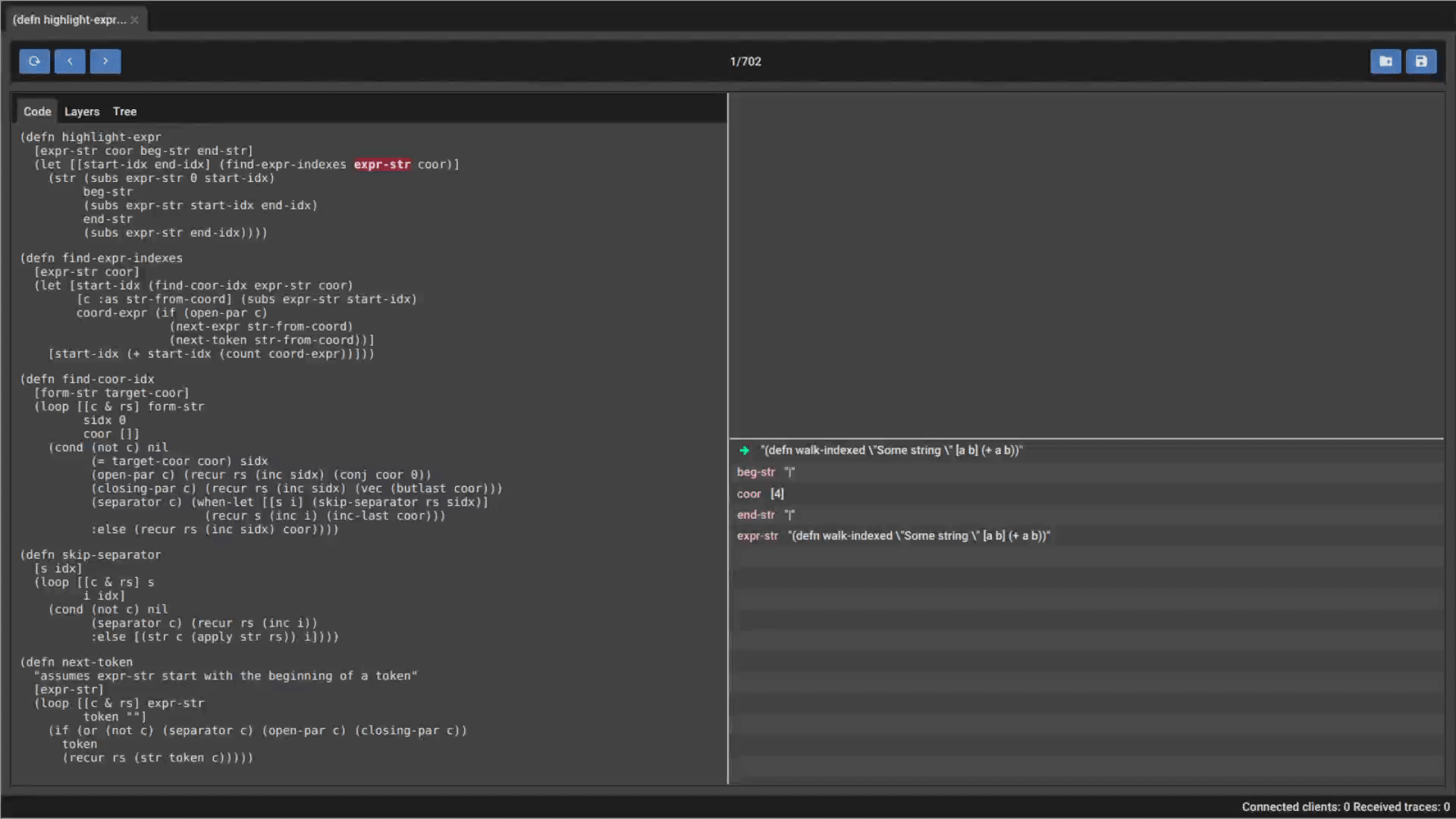Select the Layers tab
The image size is (1456, 819).
[81, 111]
